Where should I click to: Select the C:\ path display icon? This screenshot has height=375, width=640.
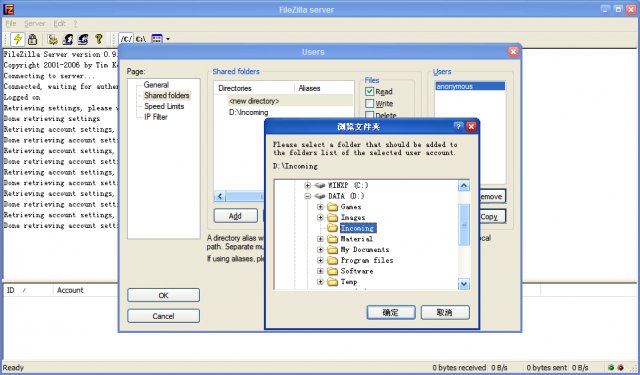coord(141,39)
